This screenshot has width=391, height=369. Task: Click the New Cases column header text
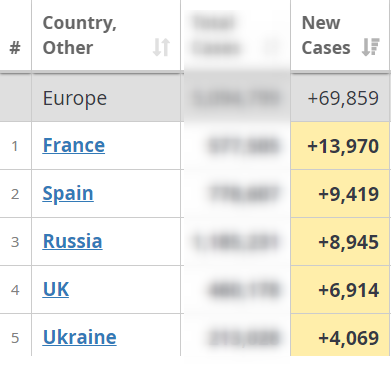coord(326,35)
